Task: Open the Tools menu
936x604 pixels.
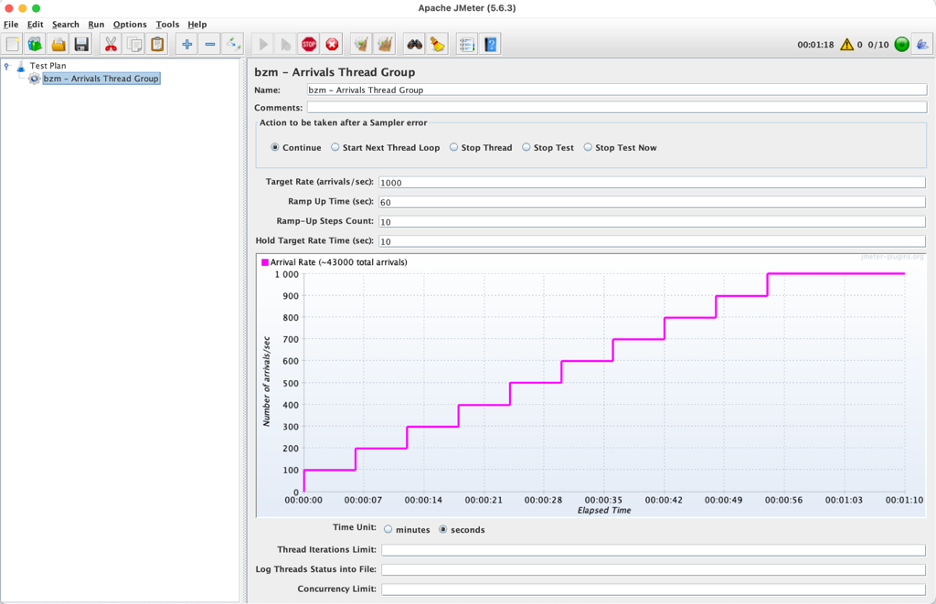Action: (167, 24)
